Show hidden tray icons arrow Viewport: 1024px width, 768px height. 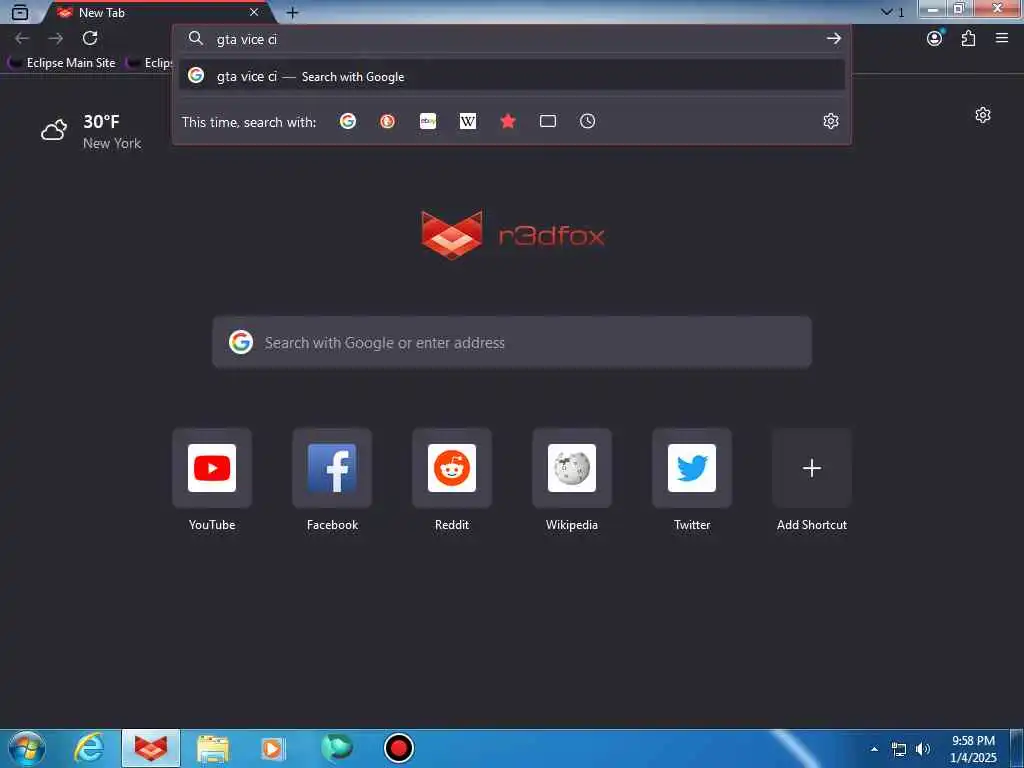pos(874,749)
